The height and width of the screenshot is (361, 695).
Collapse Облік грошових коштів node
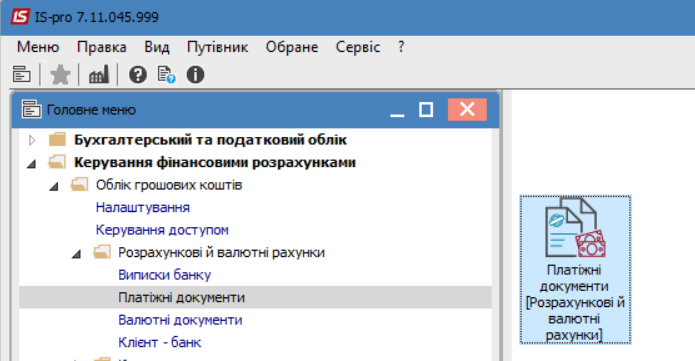point(54,187)
